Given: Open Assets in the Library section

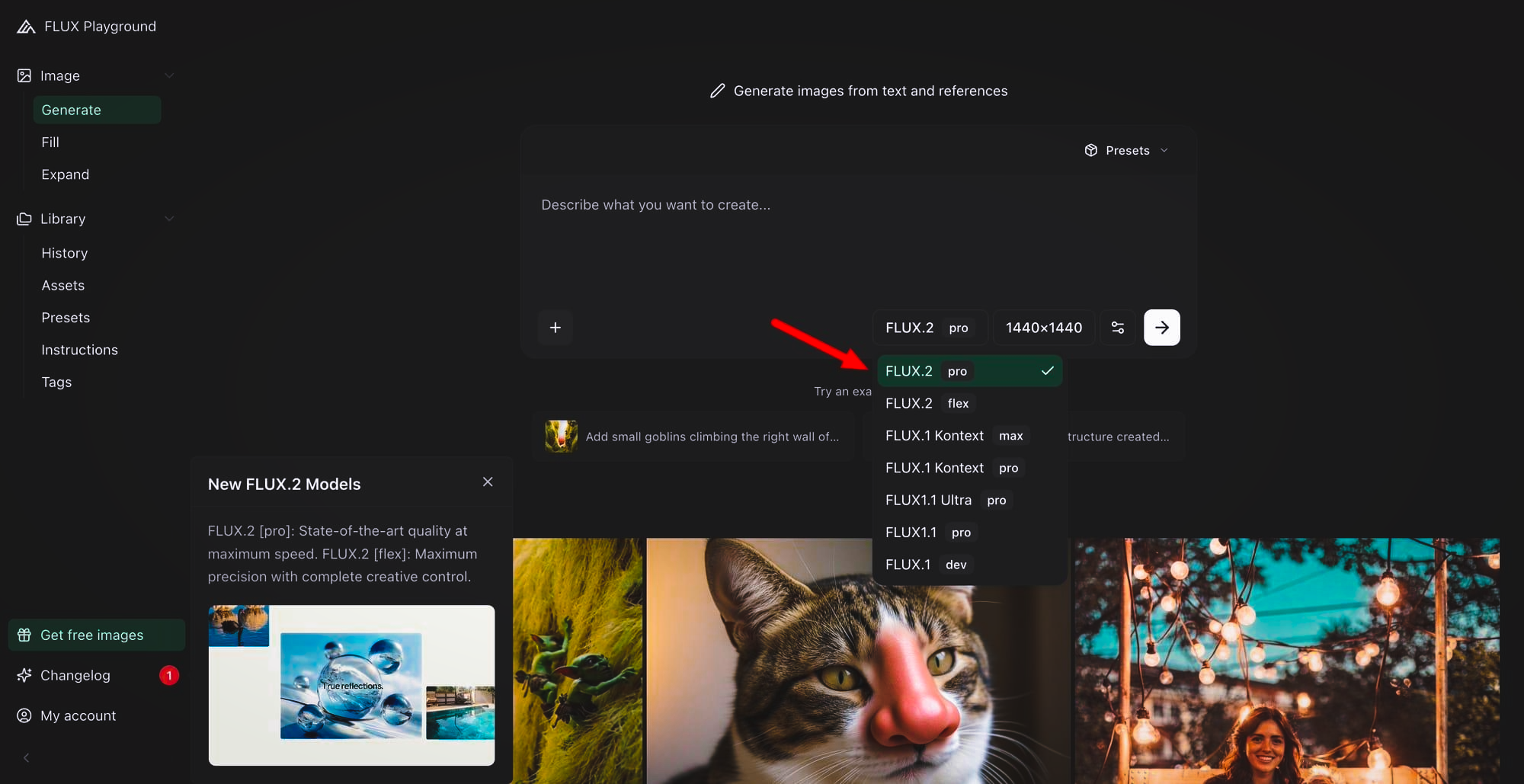Looking at the screenshot, I should 97,285.
